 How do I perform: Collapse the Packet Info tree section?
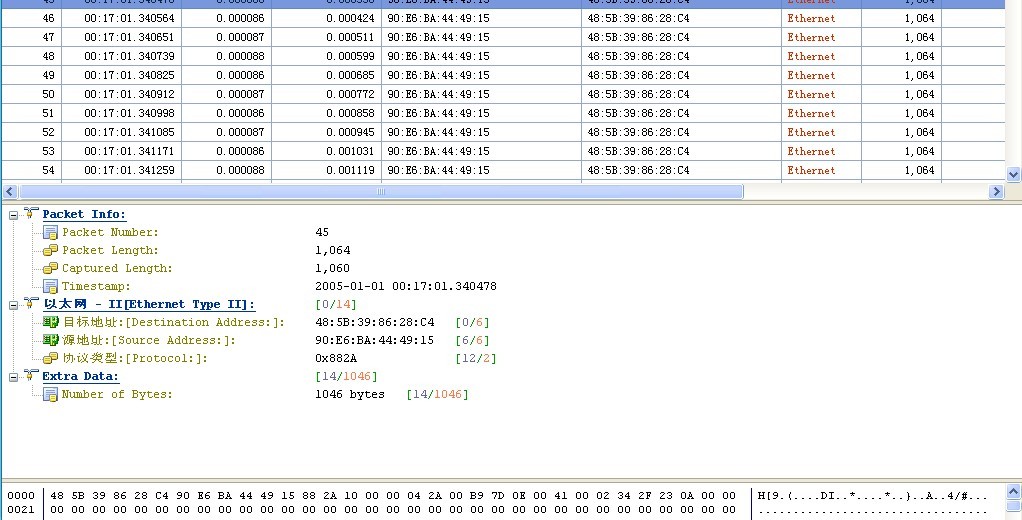coord(14,214)
